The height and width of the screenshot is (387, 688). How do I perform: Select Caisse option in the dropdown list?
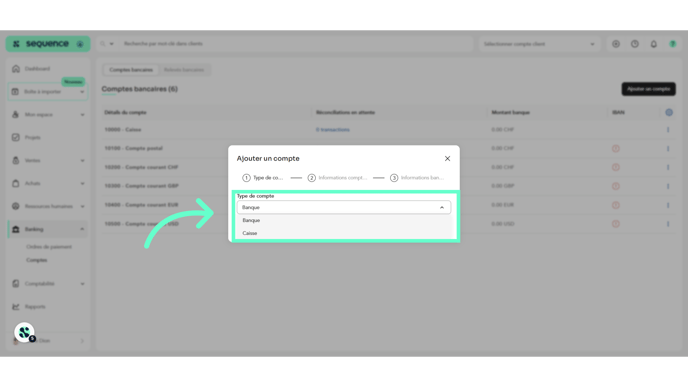(344, 233)
